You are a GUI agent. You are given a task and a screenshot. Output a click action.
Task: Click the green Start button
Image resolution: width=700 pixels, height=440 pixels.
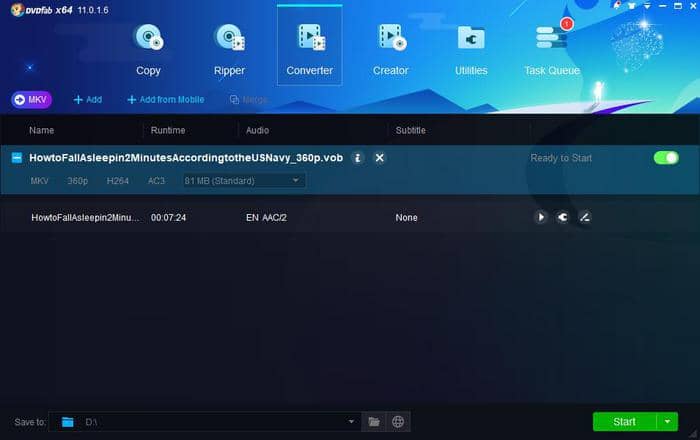click(624, 422)
